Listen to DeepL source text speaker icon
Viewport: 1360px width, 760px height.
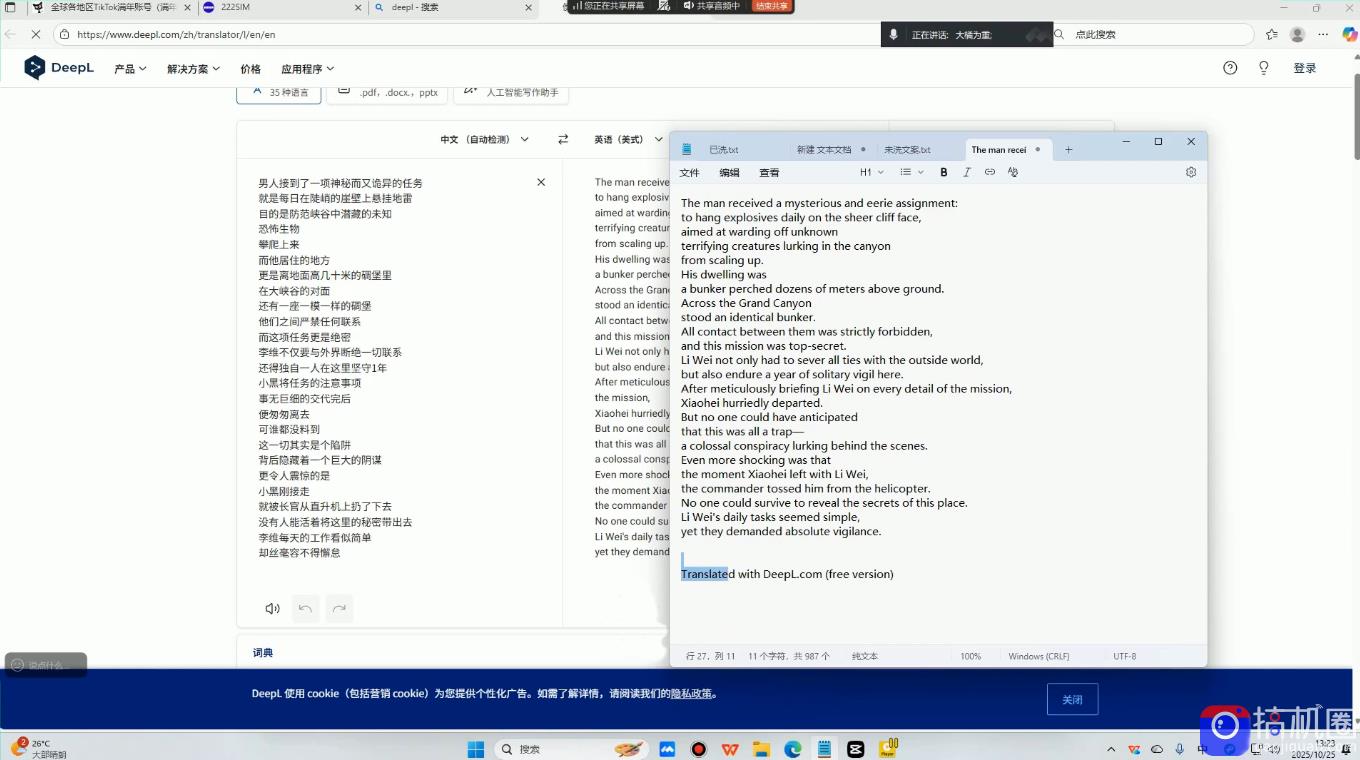(272, 608)
